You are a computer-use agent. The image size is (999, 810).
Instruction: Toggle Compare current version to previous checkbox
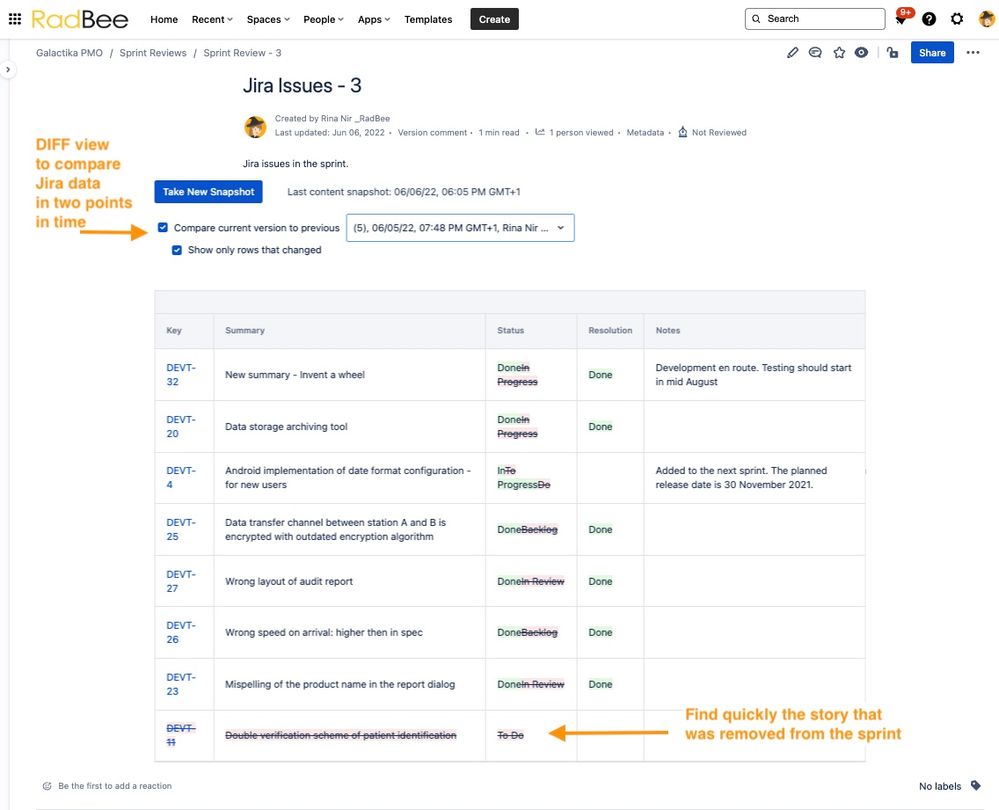click(163, 228)
